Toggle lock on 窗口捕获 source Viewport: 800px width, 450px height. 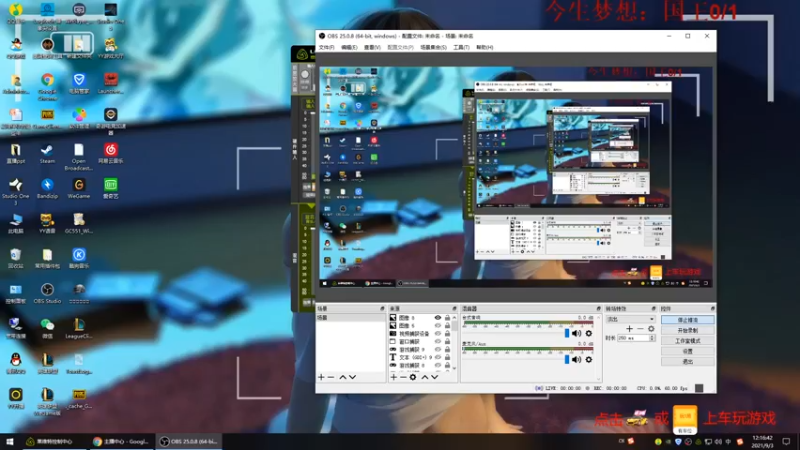[x=447, y=341]
